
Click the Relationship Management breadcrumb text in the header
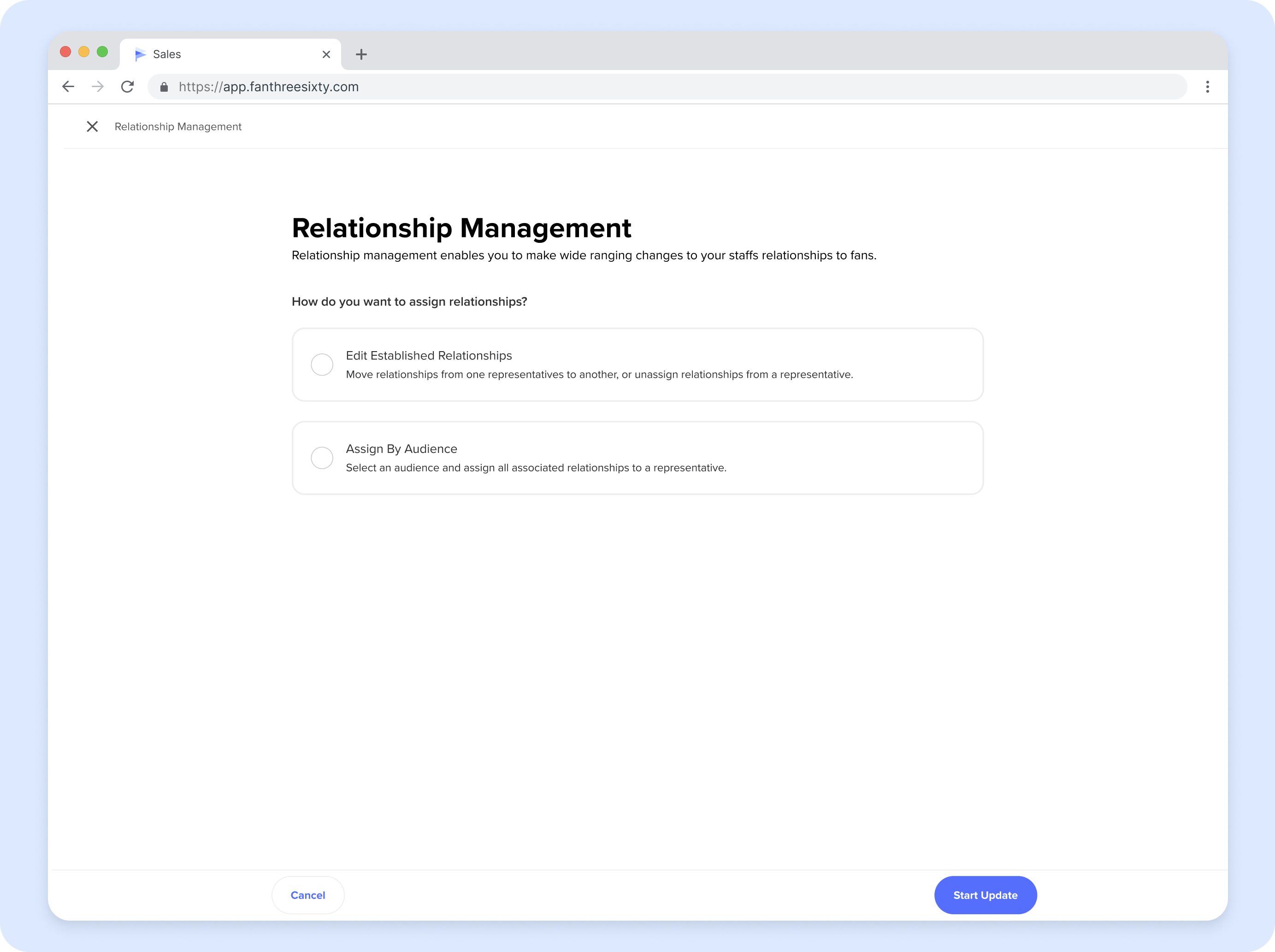click(x=178, y=126)
